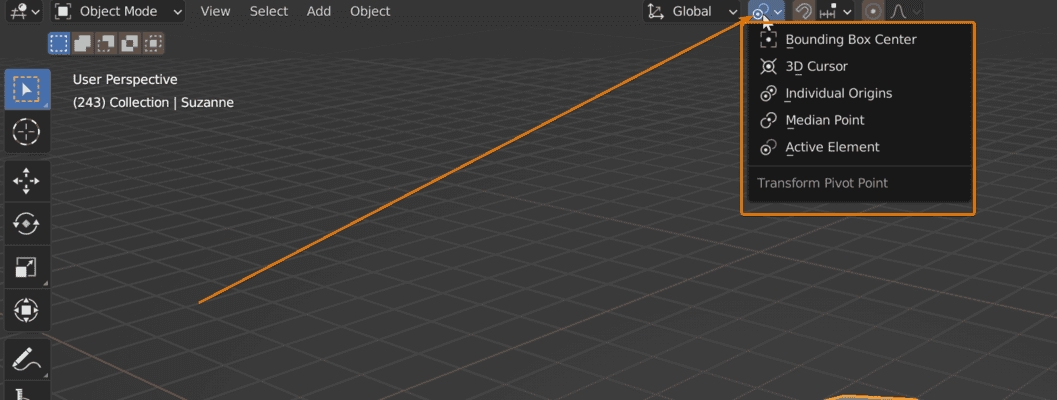Select the Transform tool

pos(25,310)
